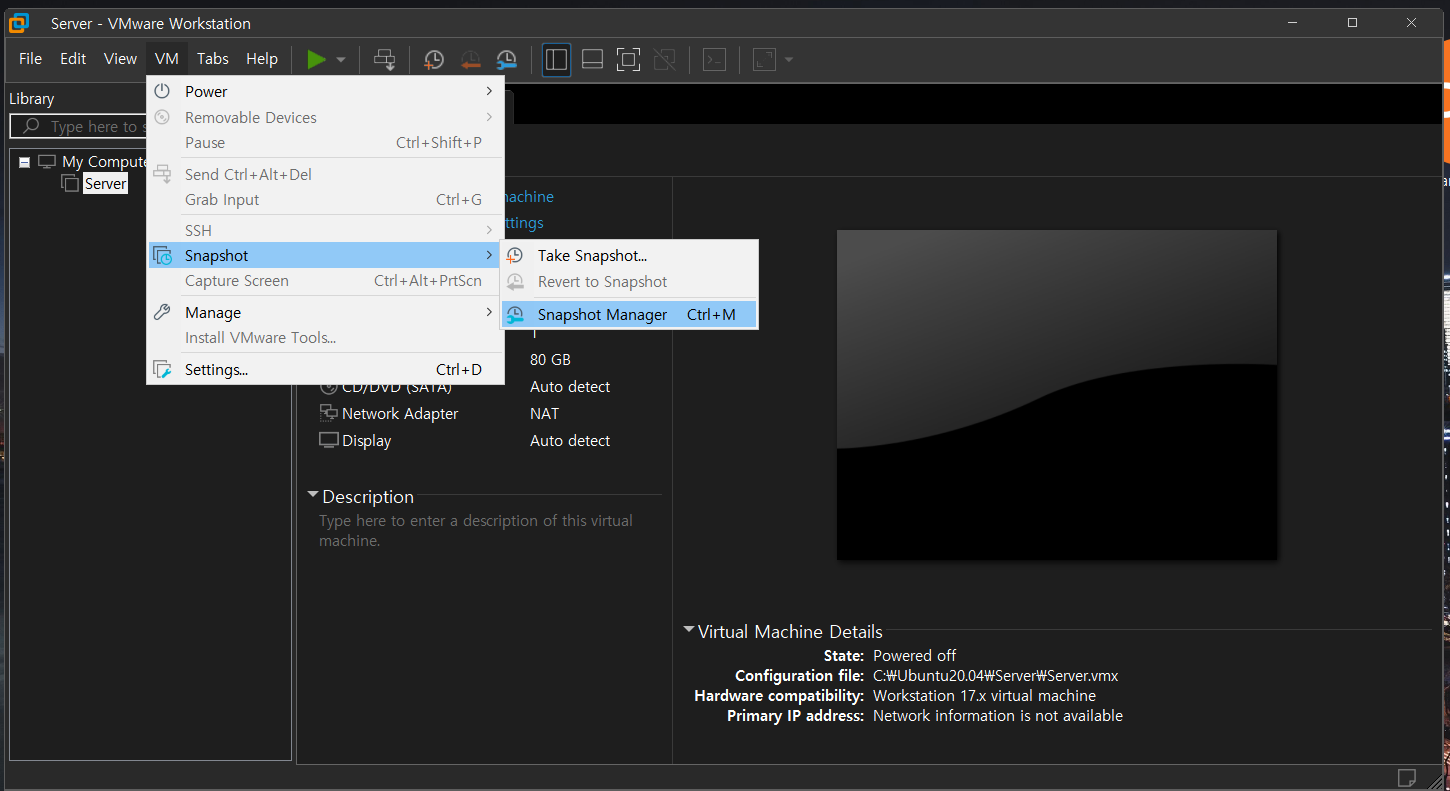Click the Powered off state value
Screen dimensions: 1450x791
click(914, 656)
